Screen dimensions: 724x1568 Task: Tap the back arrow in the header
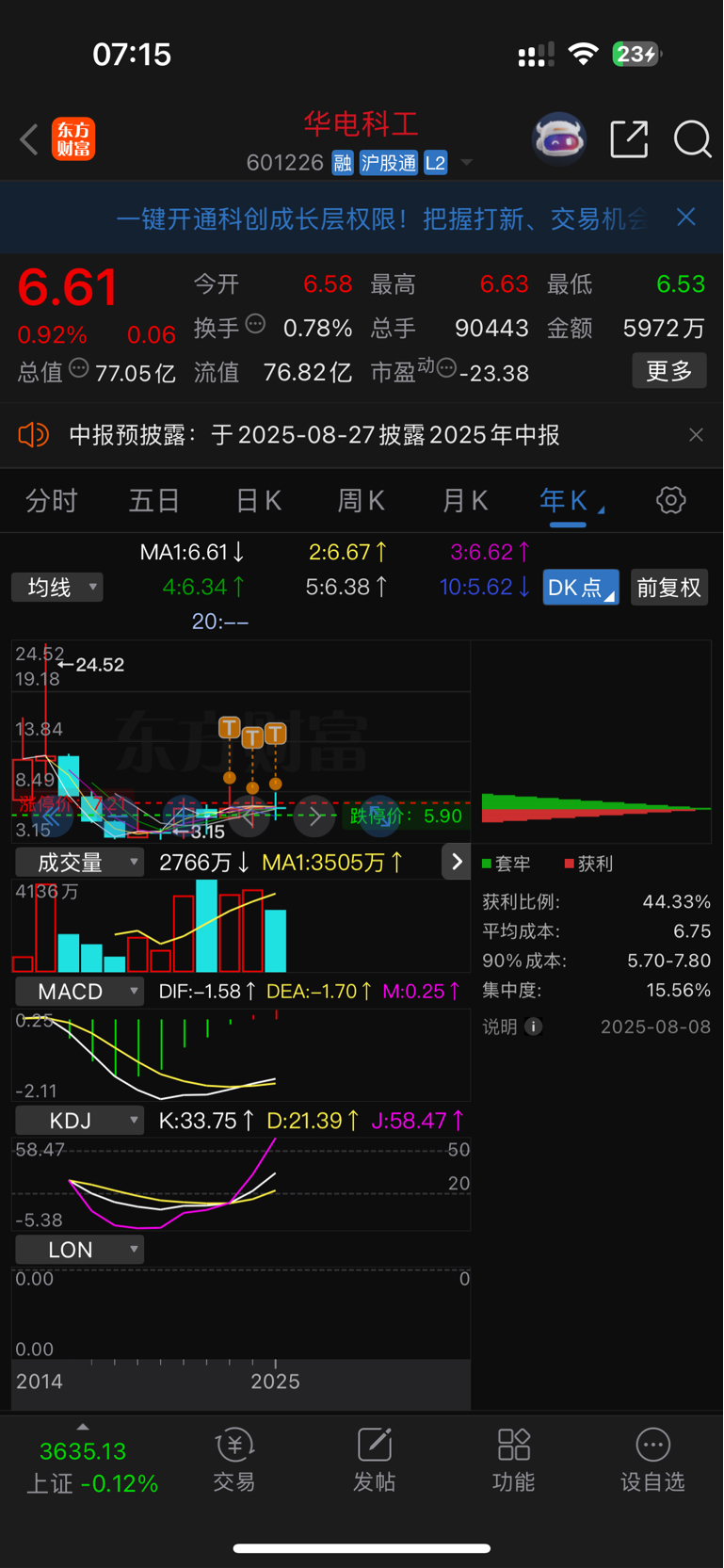coord(28,139)
